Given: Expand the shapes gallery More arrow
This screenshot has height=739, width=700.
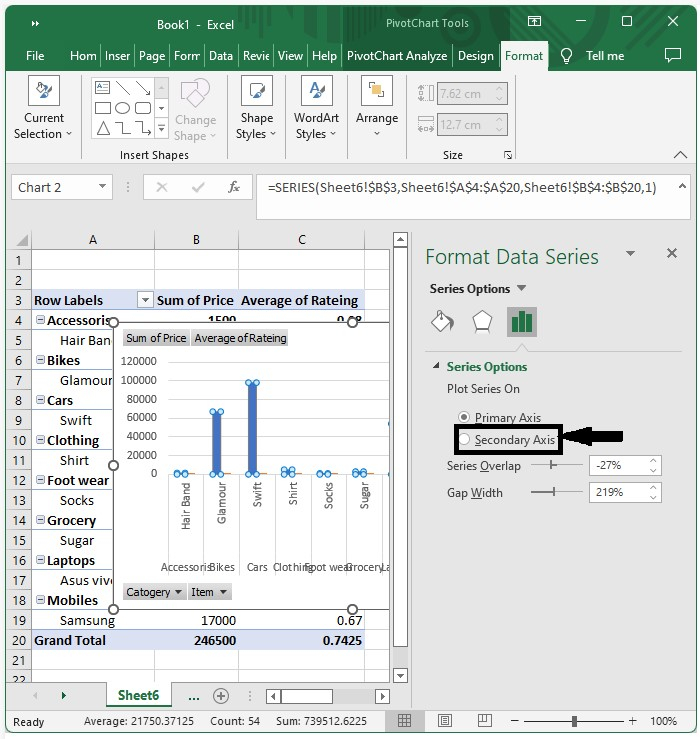Looking at the screenshot, I should pyautogui.click(x=161, y=128).
